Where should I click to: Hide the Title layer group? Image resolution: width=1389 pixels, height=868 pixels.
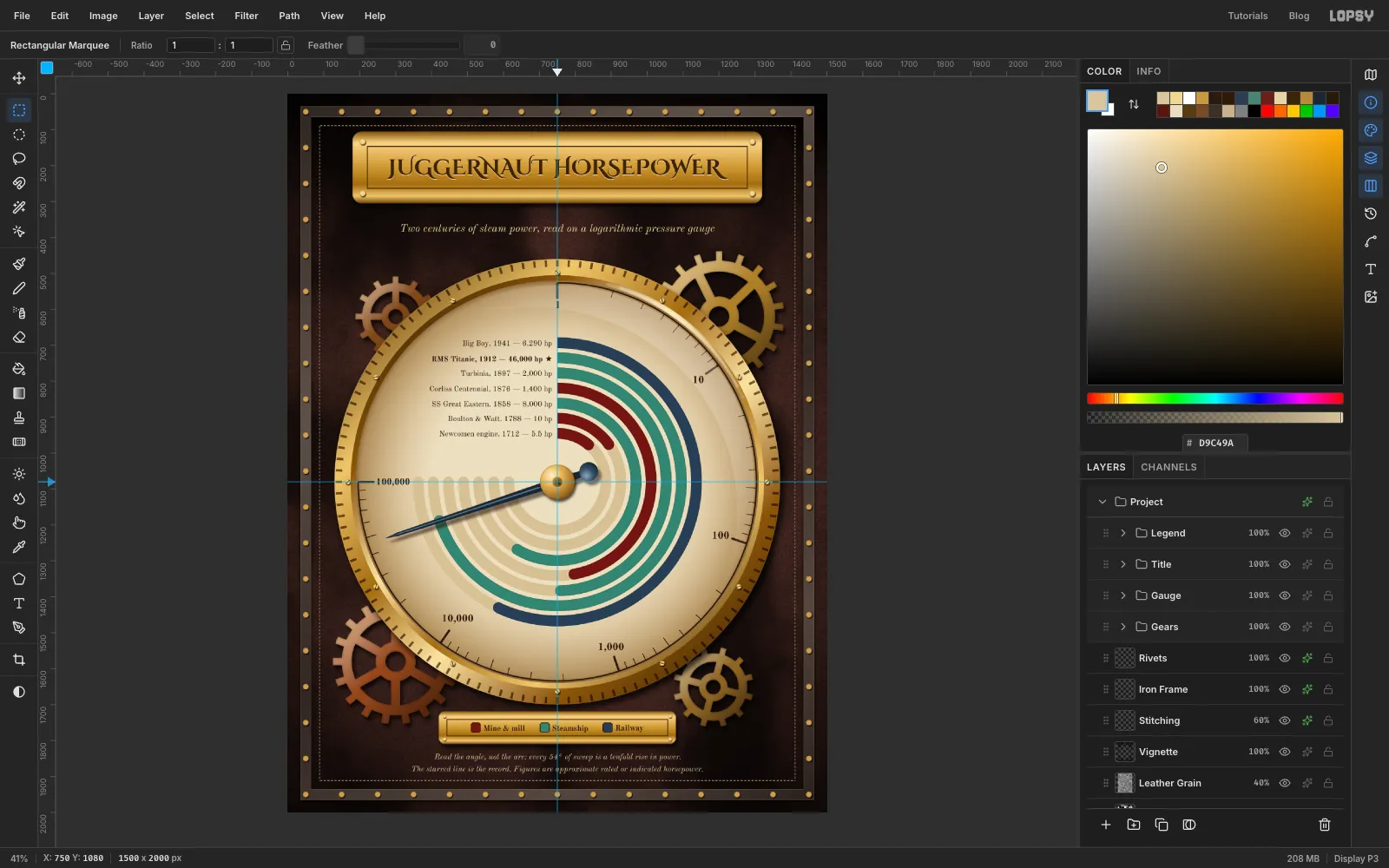pyautogui.click(x=1285, y=564)
